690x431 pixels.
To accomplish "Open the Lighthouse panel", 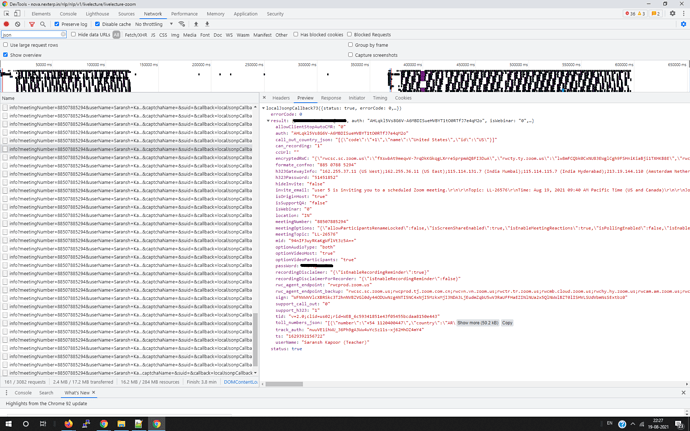I will 97,14.
